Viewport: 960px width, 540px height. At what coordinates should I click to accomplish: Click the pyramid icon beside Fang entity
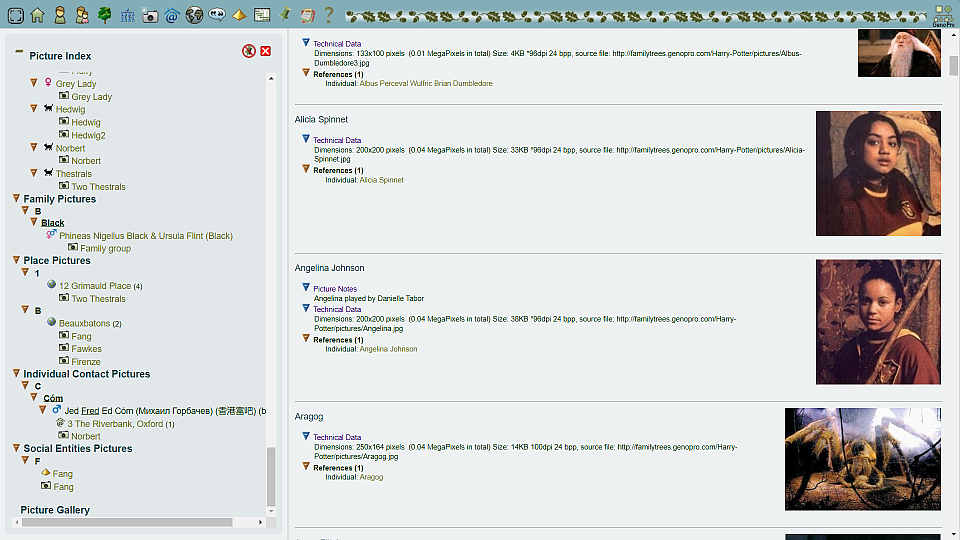pyautogui.click(x=45, y=473)
